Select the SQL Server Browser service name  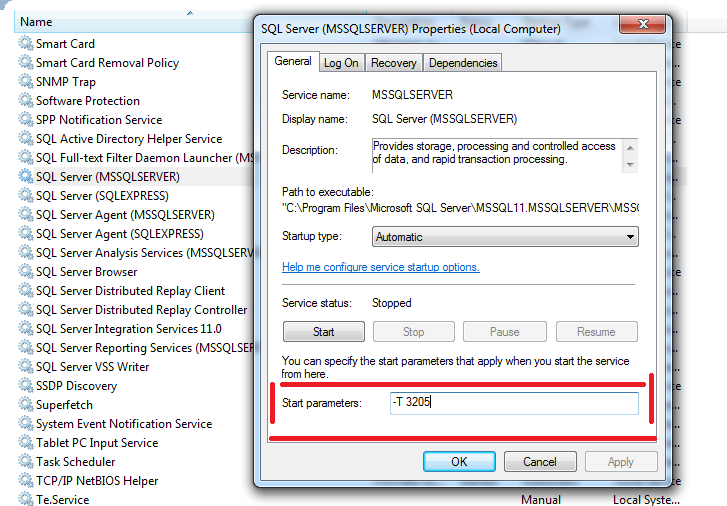point(87,272)
